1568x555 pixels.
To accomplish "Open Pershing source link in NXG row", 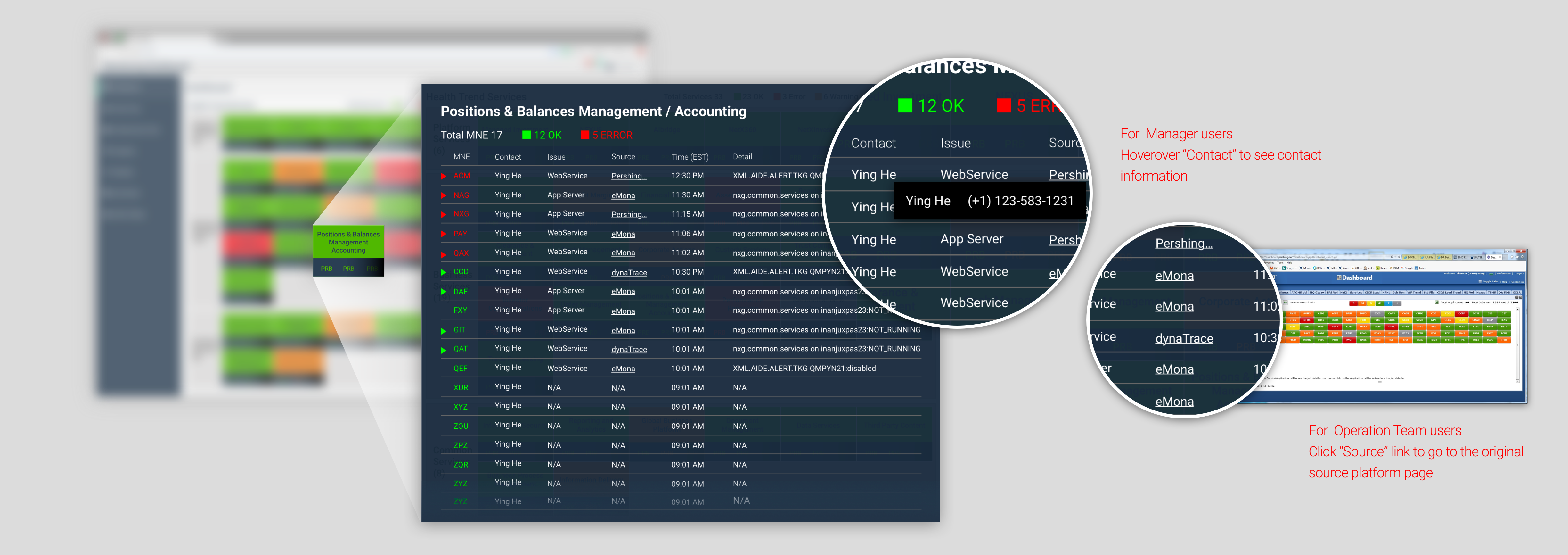I will (x=629, y=214).
